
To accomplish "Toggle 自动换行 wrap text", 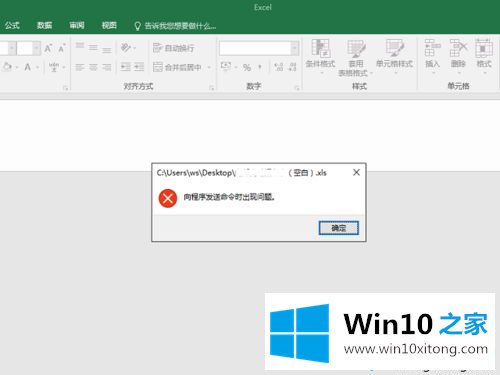I will pyautogui.click(x=173, y=48).
